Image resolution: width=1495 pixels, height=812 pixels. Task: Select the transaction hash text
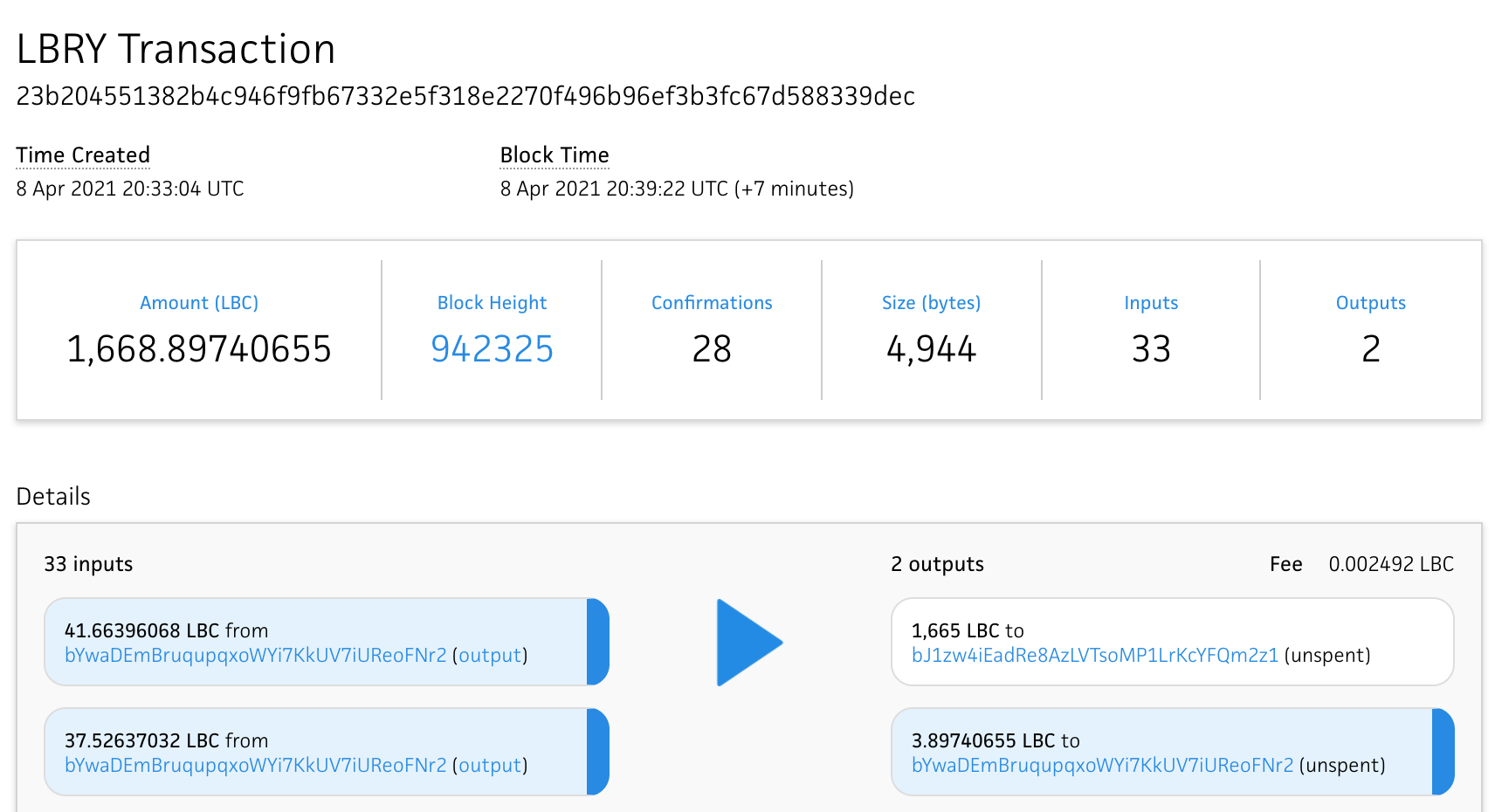coord(465,96)
